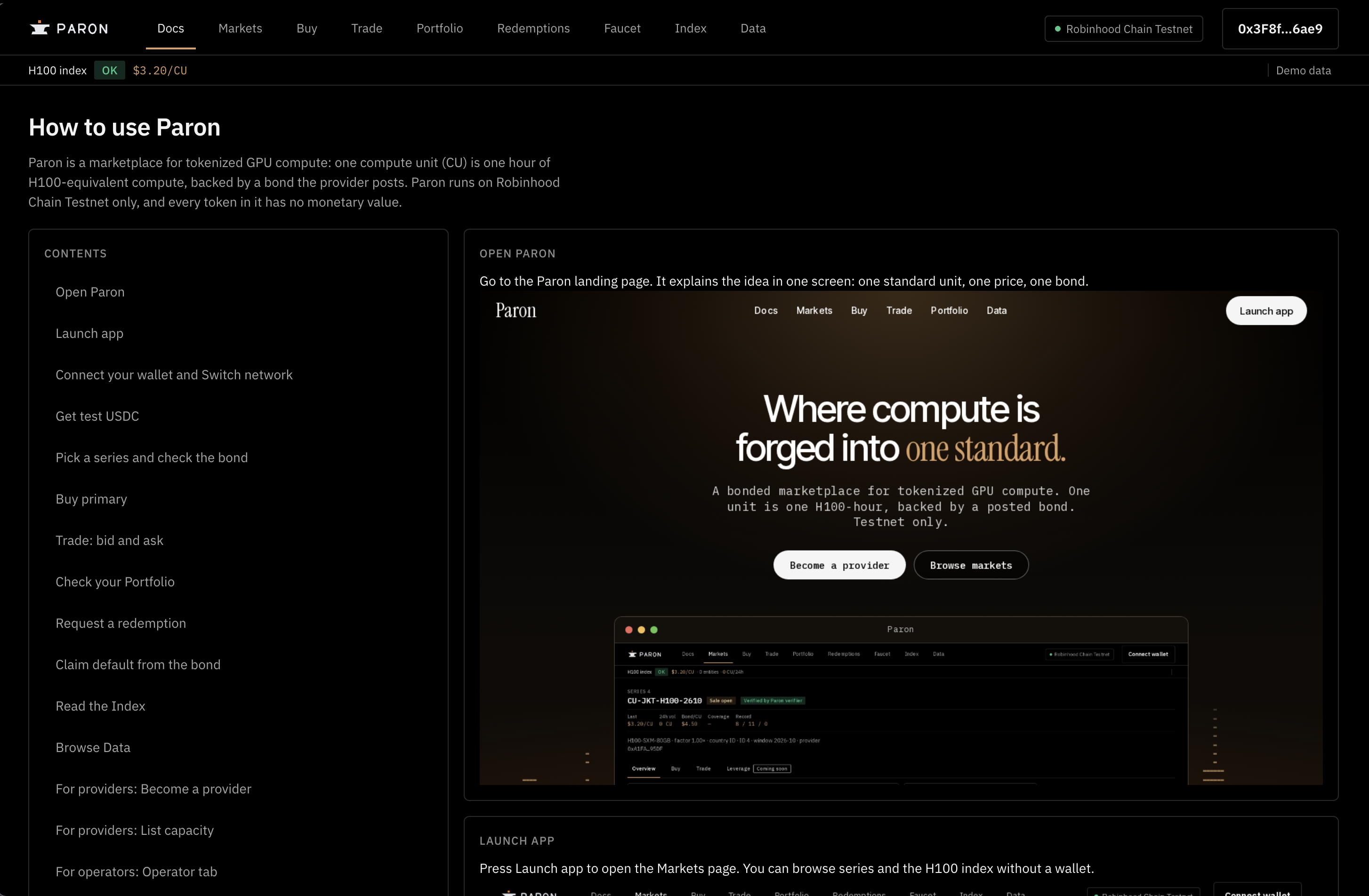The height and width of the screenshot is (896, 1369).
Task: Jump to Check your Portfolio
Action: pos(115,582)
